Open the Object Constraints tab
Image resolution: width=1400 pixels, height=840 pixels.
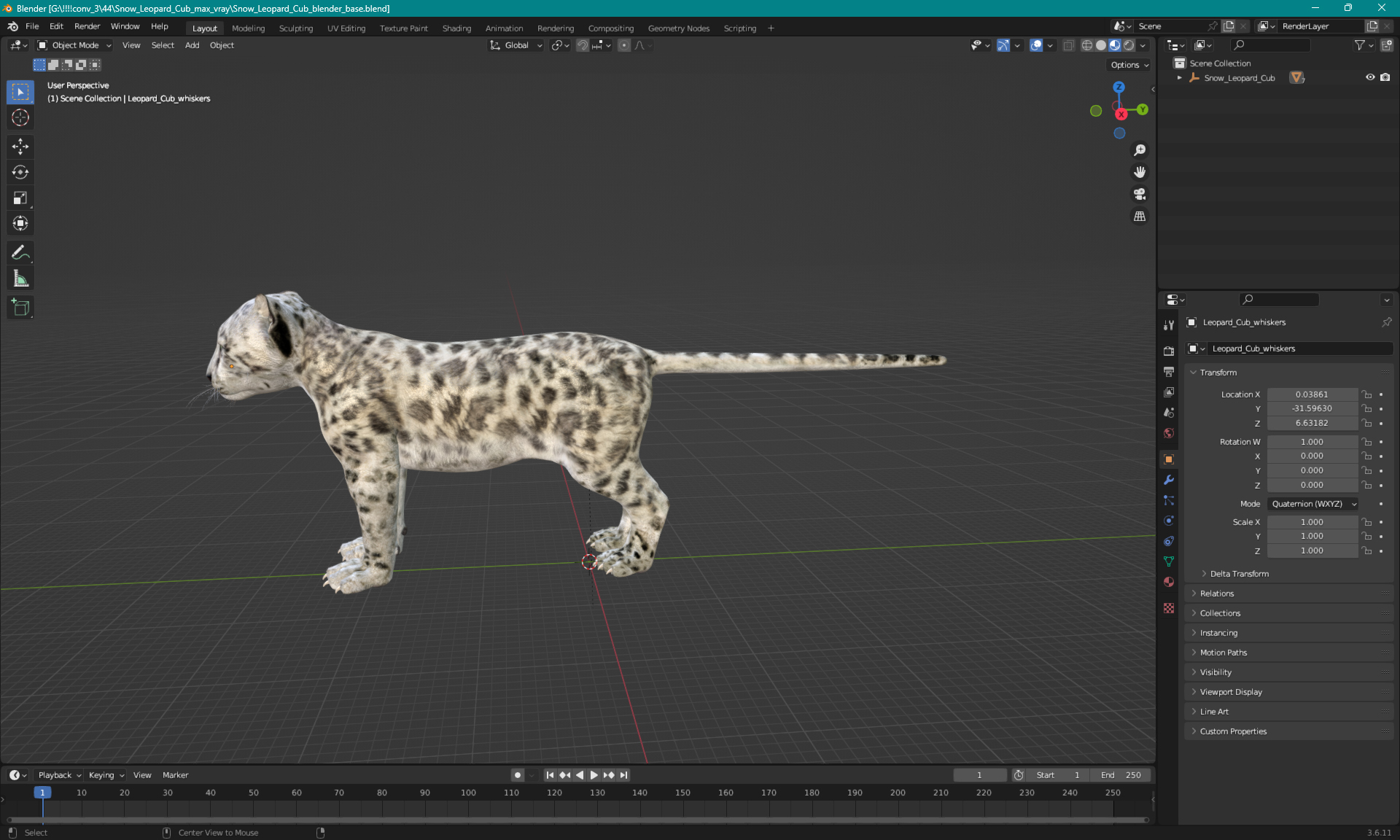tap(1169, 541)
